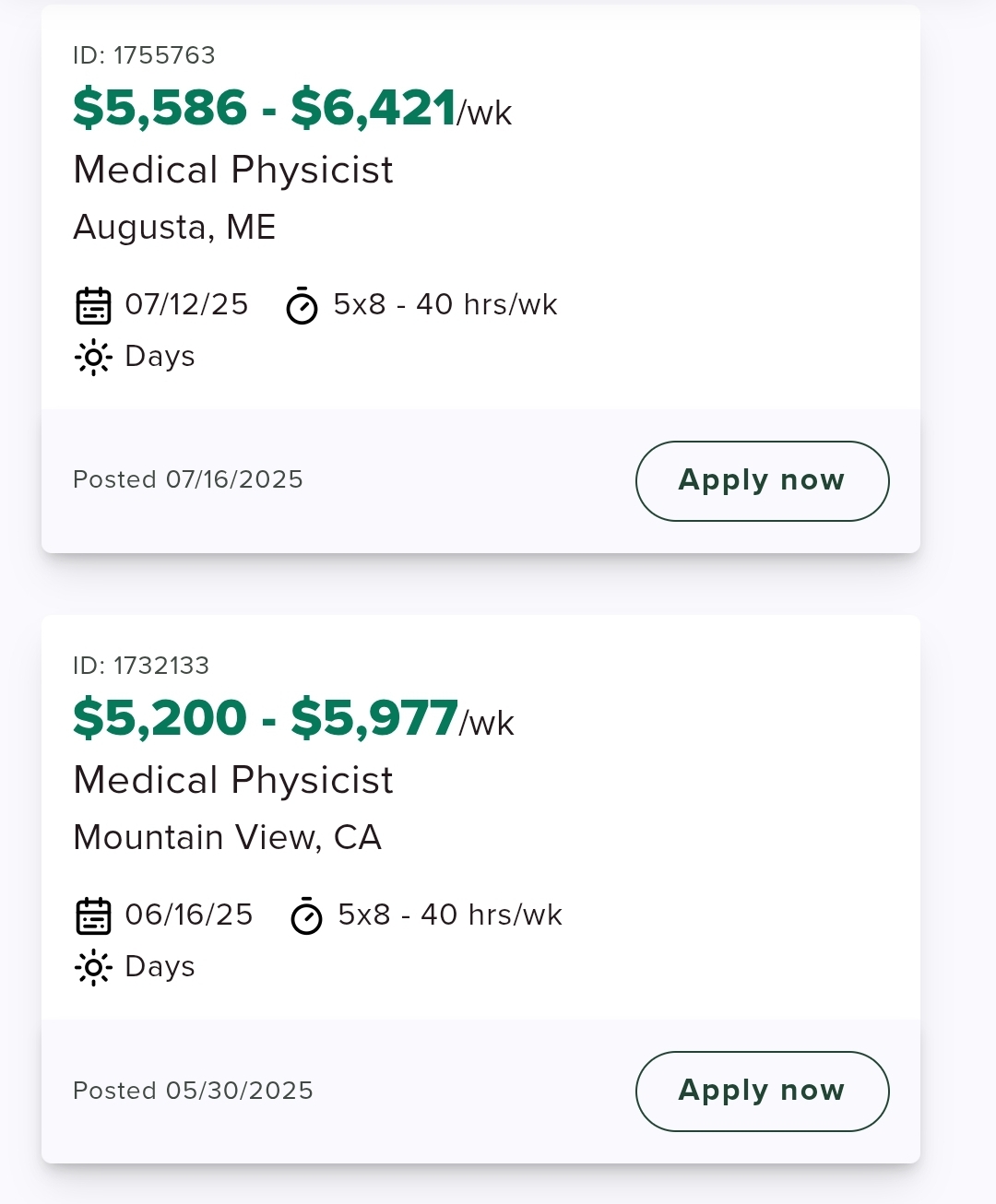Click the calendar icon beside 06/16/25
The width and height of the screenshot is (996, 1204).
pos(93,916)
